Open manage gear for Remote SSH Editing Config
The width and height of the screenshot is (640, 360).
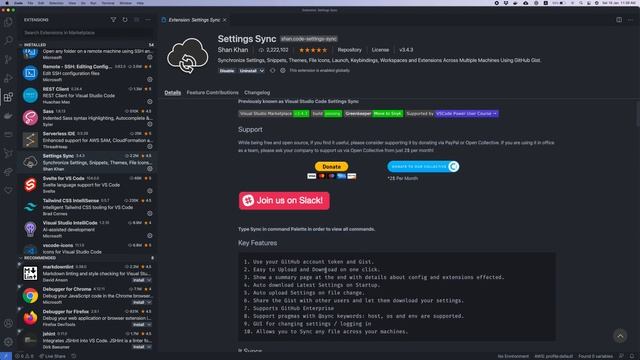click(150, 79)
